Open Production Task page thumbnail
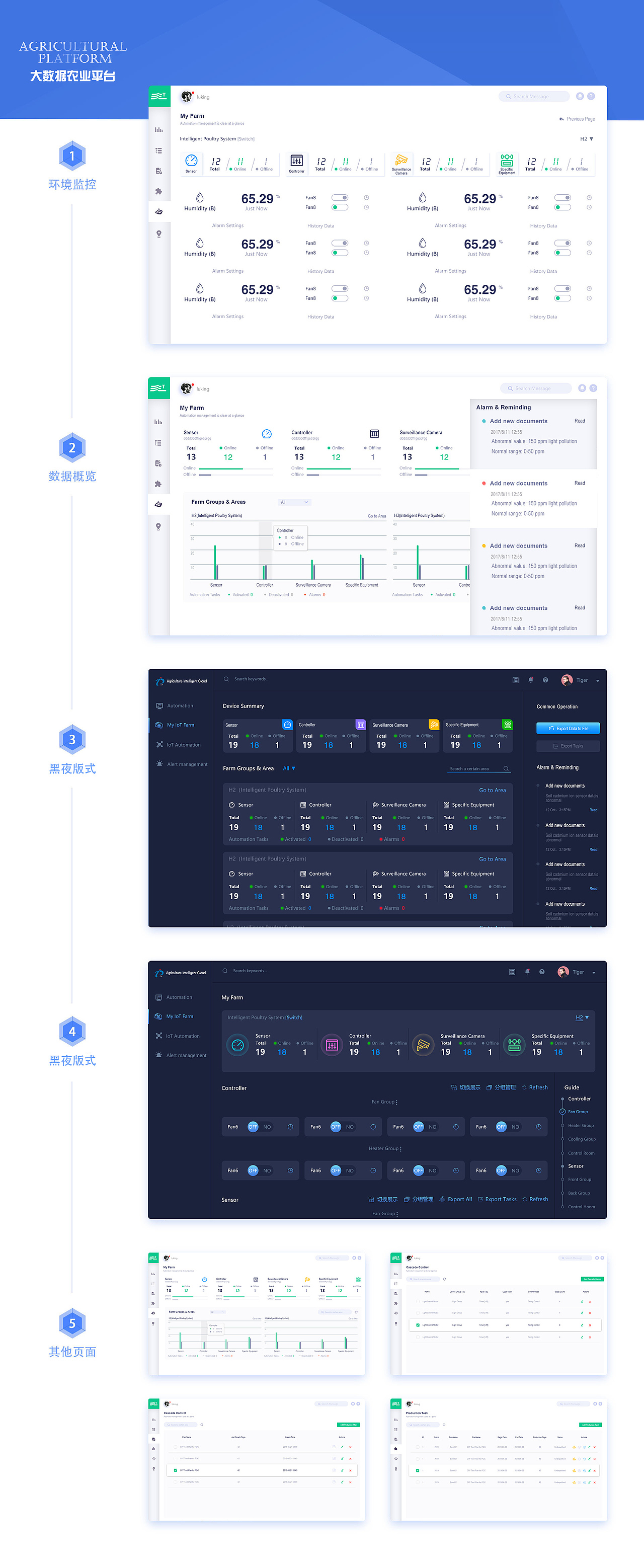644x1568 pixels. pos(499,1460)
